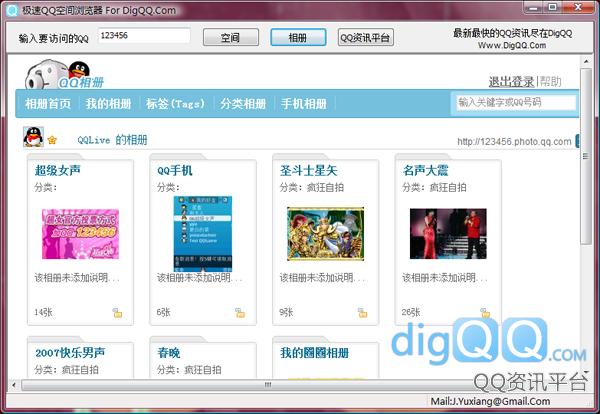
Task: Click the QQLive 的相册 heading
Action: tap(112, 140)
